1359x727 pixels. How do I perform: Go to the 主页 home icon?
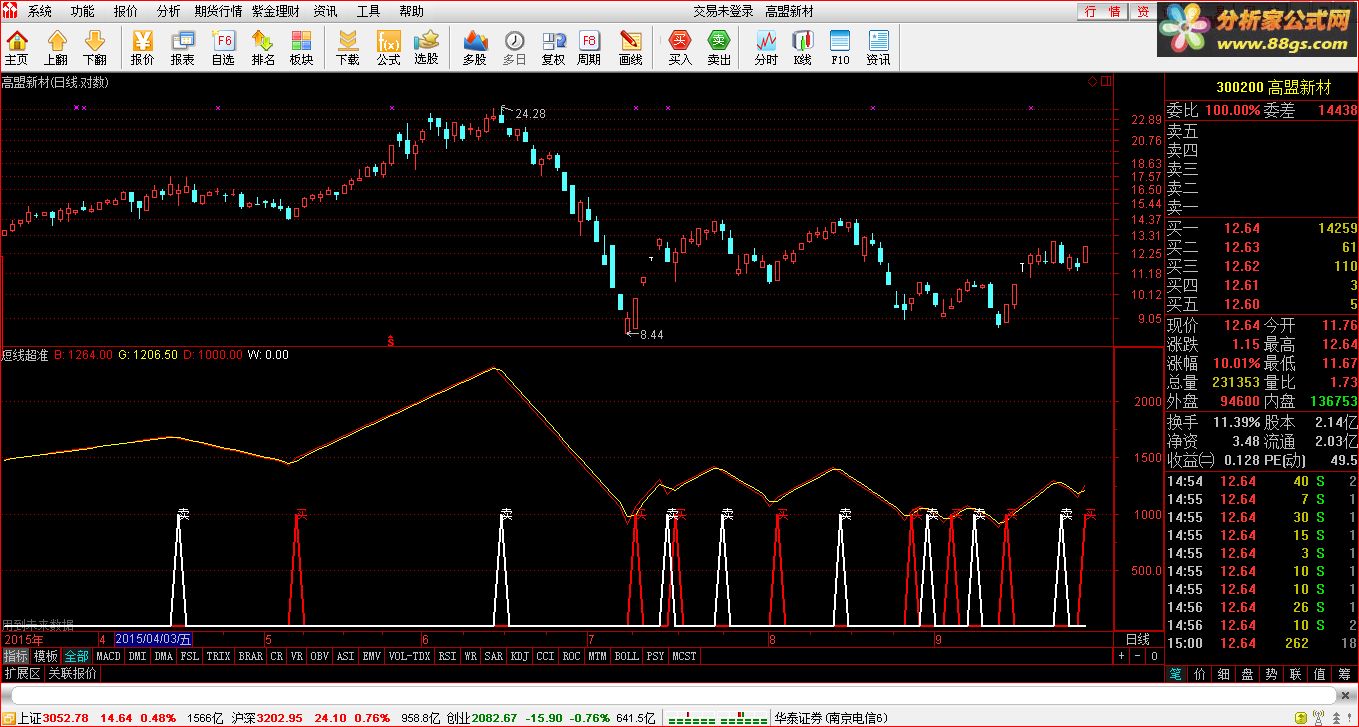16,47
